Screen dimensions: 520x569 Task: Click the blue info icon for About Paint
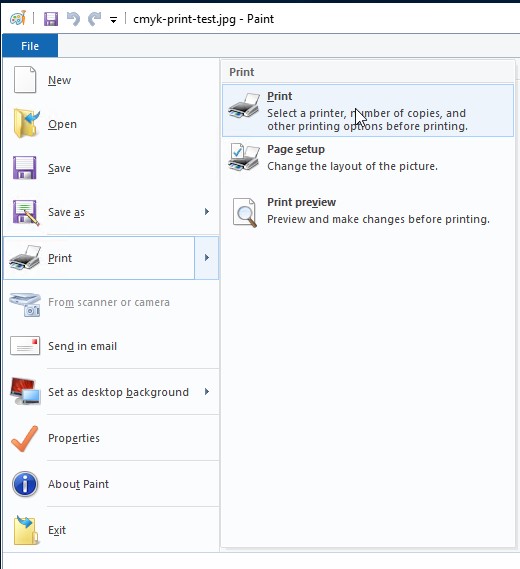point(25,484)
